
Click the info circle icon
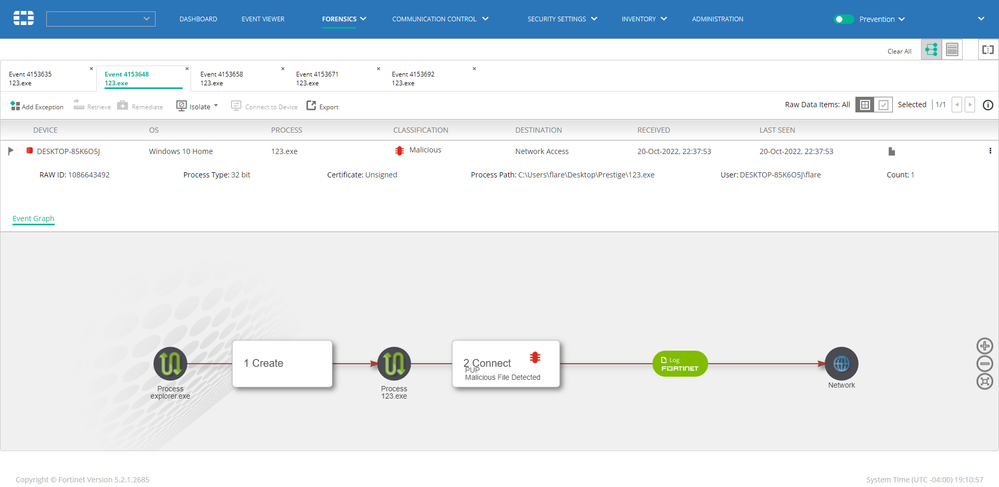point(988,105)
